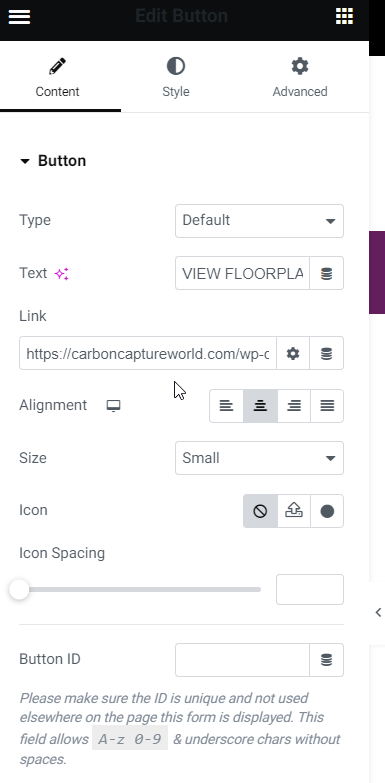This screenshot has height=783, width=385.
Task: Open the responsive device icon beside Alignment
Action: point(113,405)
